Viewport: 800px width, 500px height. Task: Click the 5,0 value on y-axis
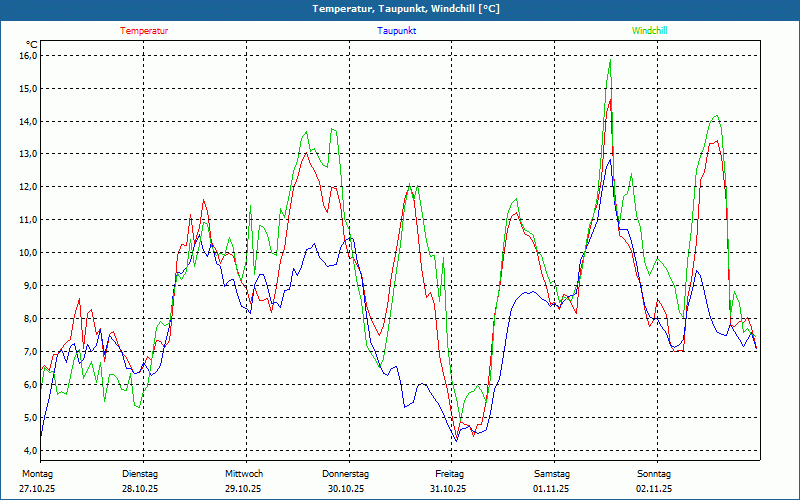pos(29,418)
